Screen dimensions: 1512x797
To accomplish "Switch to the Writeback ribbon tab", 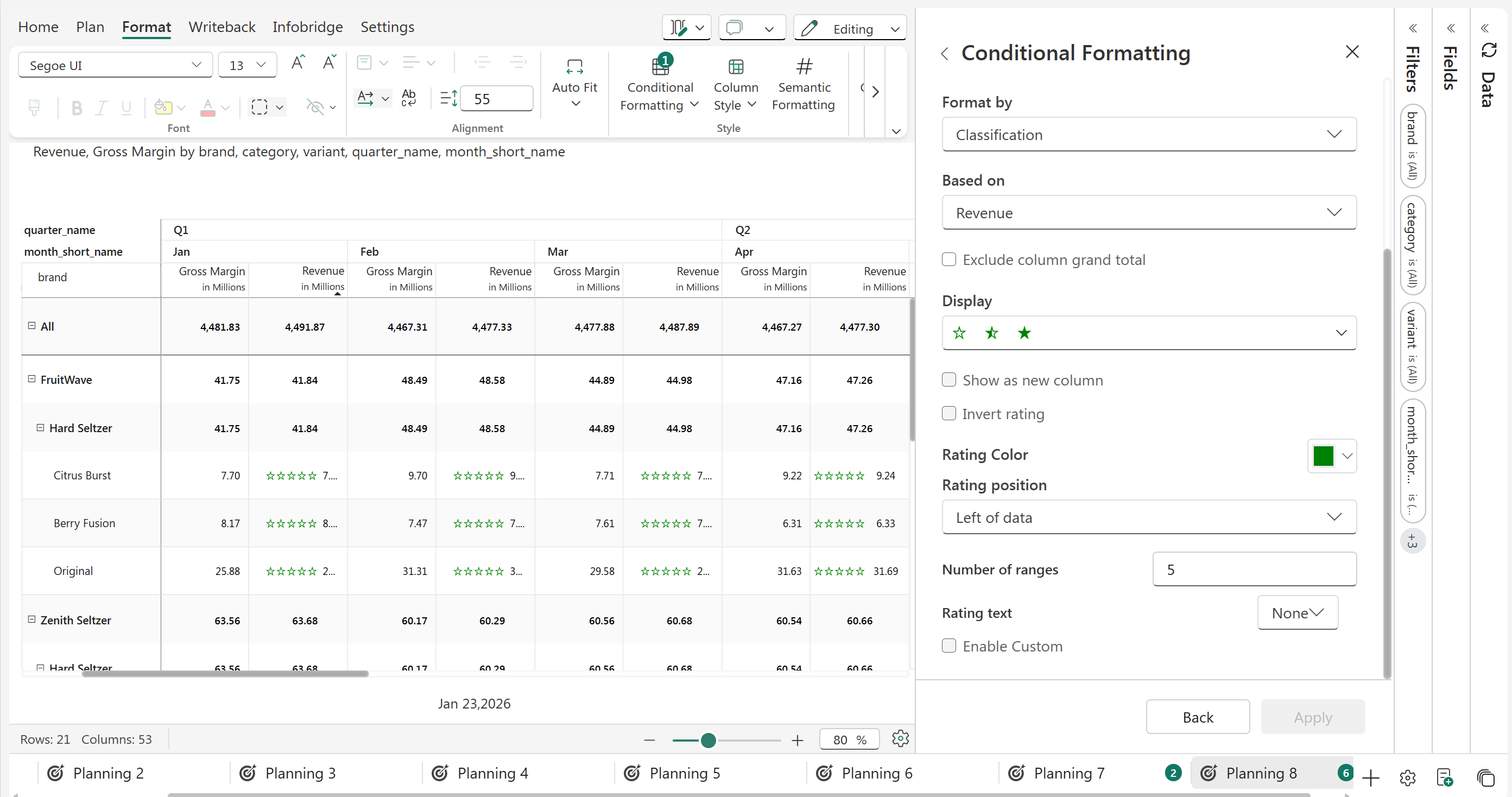I will click(222, 27).
